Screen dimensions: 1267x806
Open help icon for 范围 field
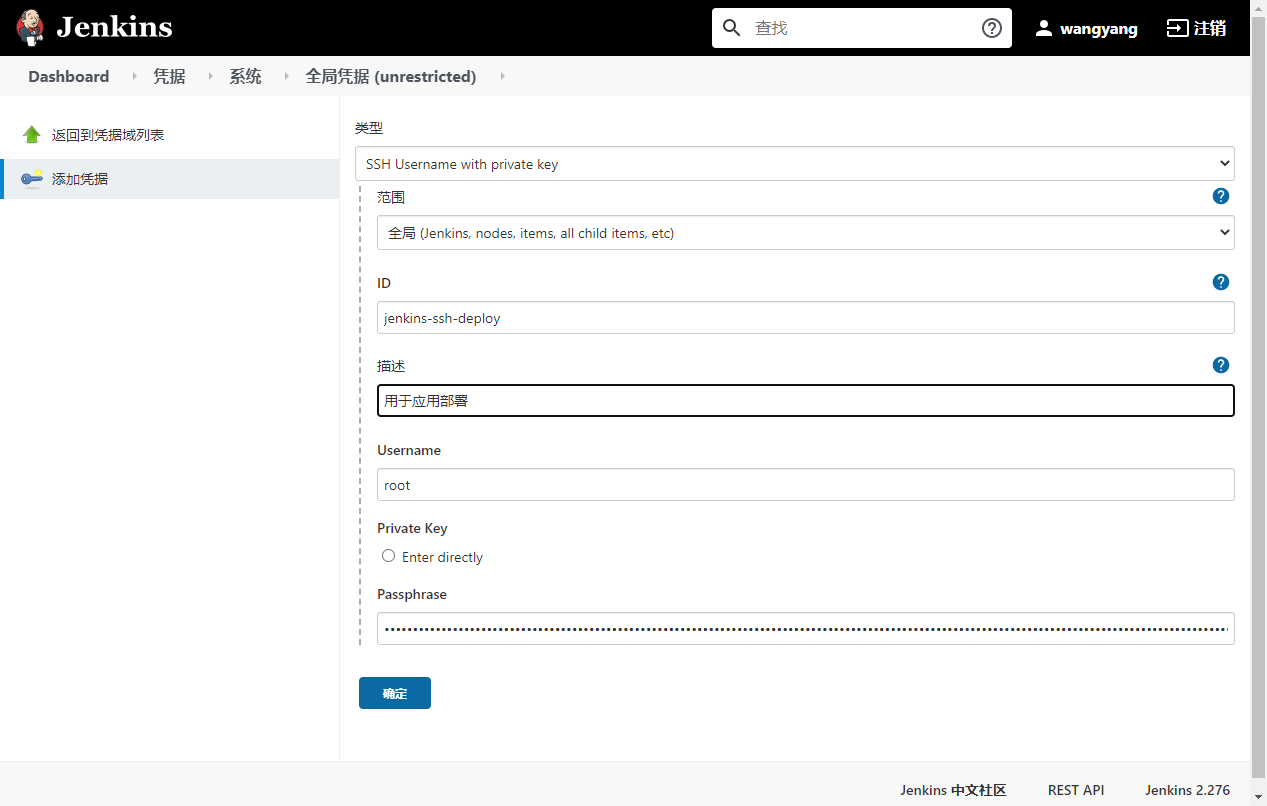[1221, 196]
